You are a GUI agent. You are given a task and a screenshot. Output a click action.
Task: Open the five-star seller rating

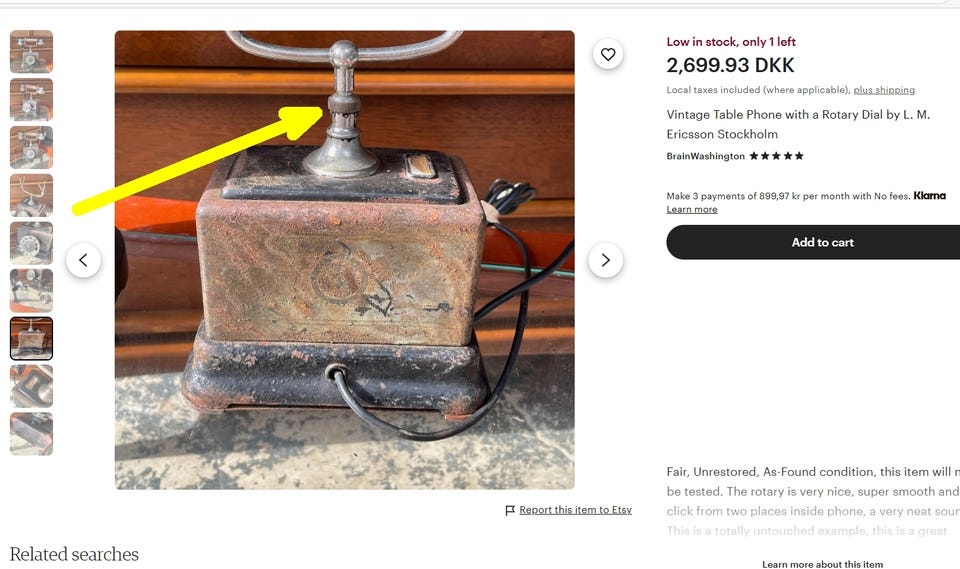(776, 156)
